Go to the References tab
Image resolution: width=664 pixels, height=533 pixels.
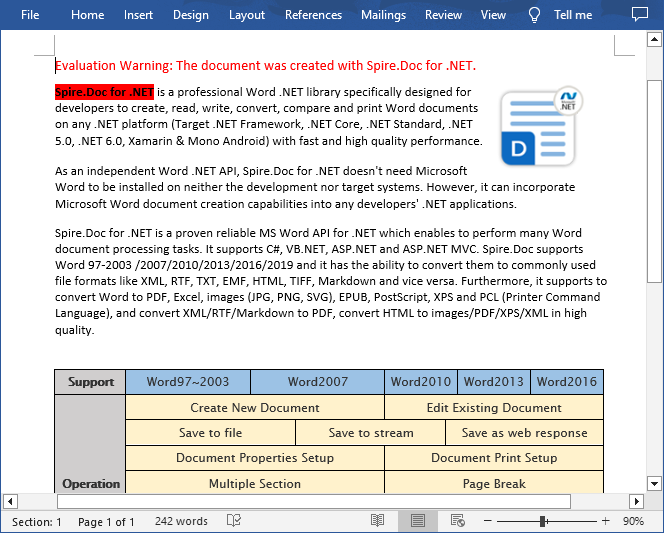(x=313, y=15)
